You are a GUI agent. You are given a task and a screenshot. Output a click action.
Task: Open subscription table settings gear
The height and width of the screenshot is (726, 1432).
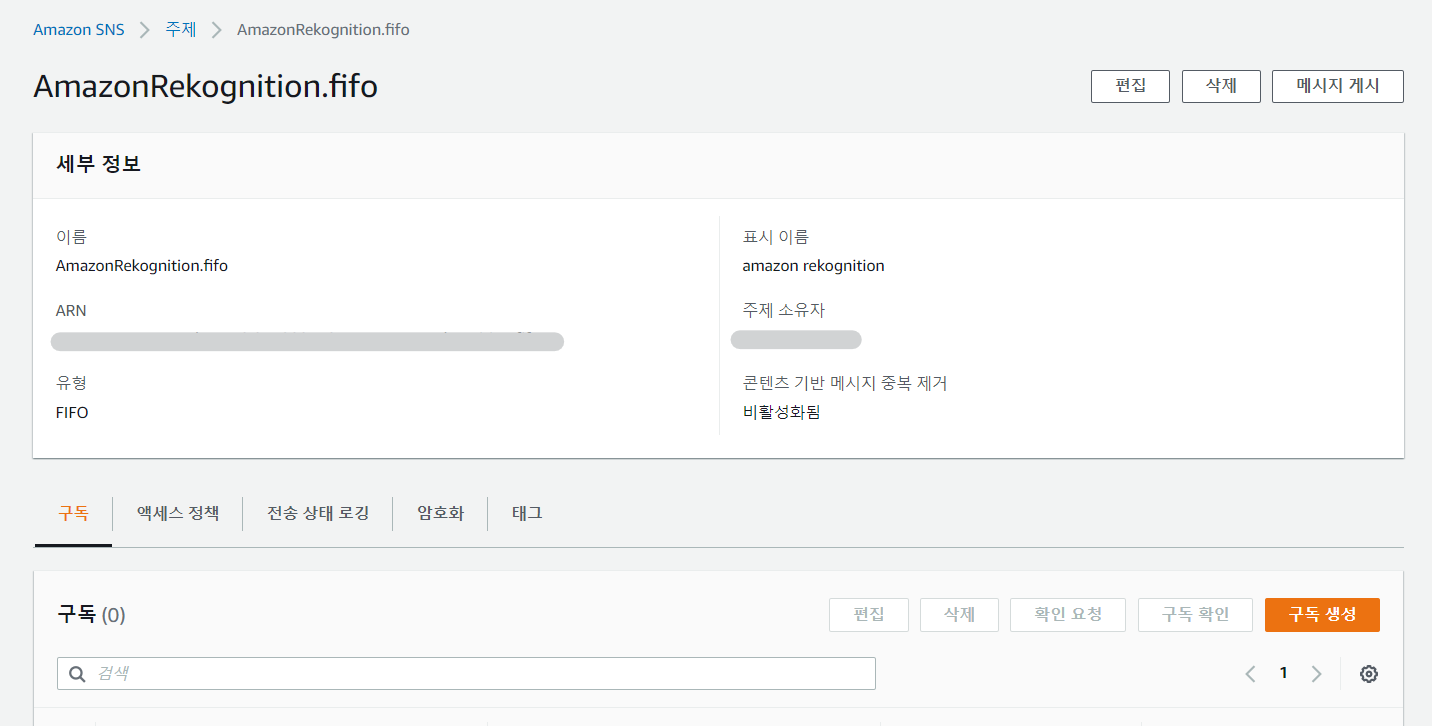coord(1369,674)
